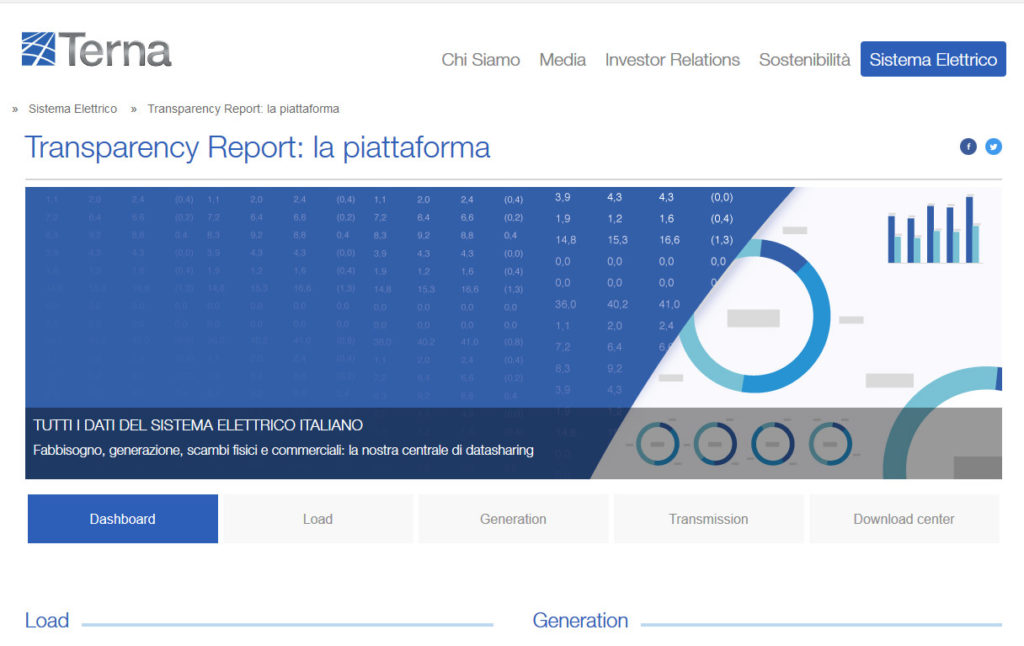Open the Media menu

562,60
